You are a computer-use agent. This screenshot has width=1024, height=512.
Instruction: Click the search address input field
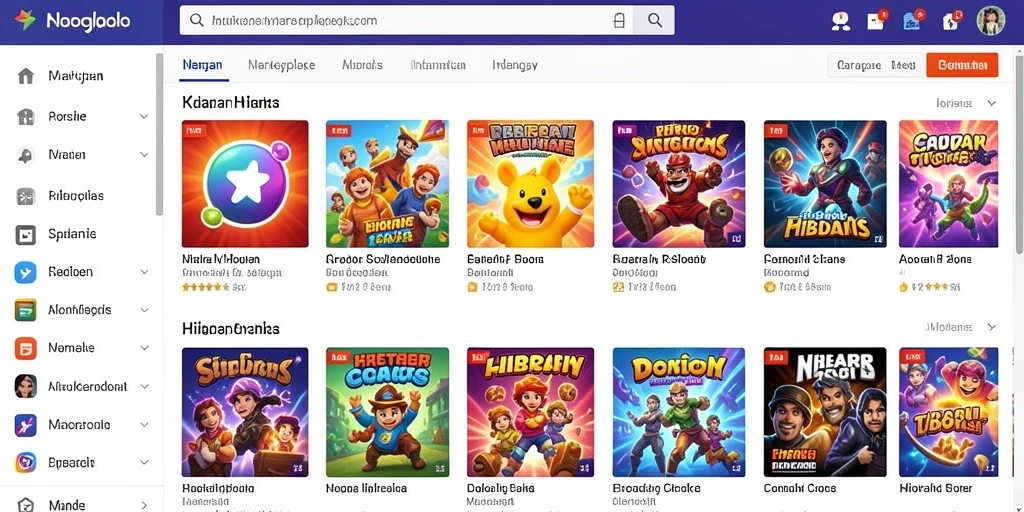click(x=406, y=20)
